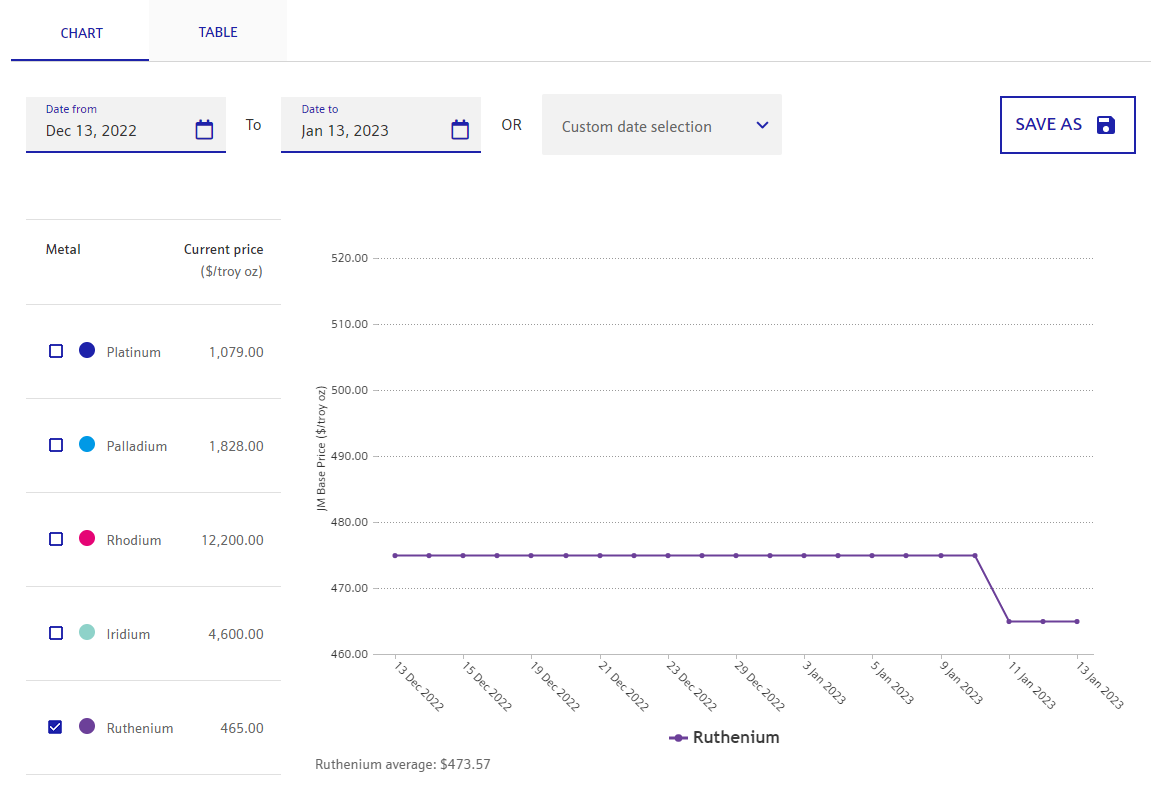This screenshot has width=1174, height=787.
Task: Click the Platinum dark blue color dot
Action: point(87,351)
